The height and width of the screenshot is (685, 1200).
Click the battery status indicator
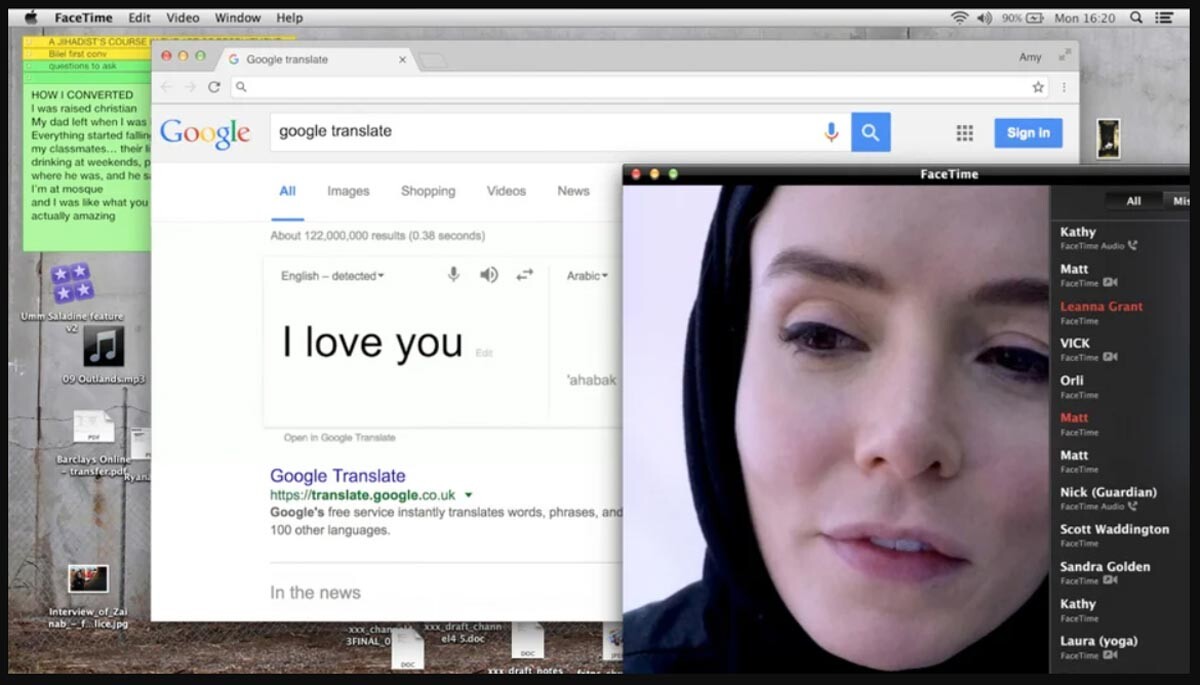1022,18
